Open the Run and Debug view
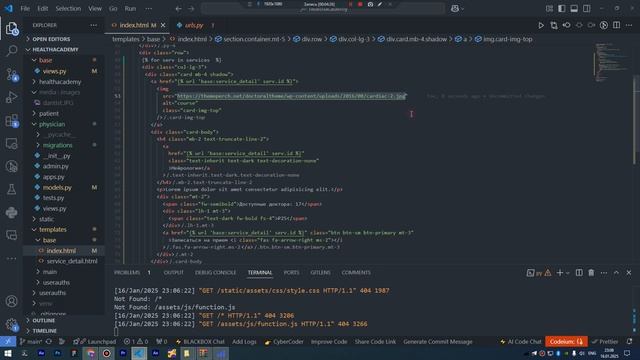640x360 pixels. (x=12, y=97)
